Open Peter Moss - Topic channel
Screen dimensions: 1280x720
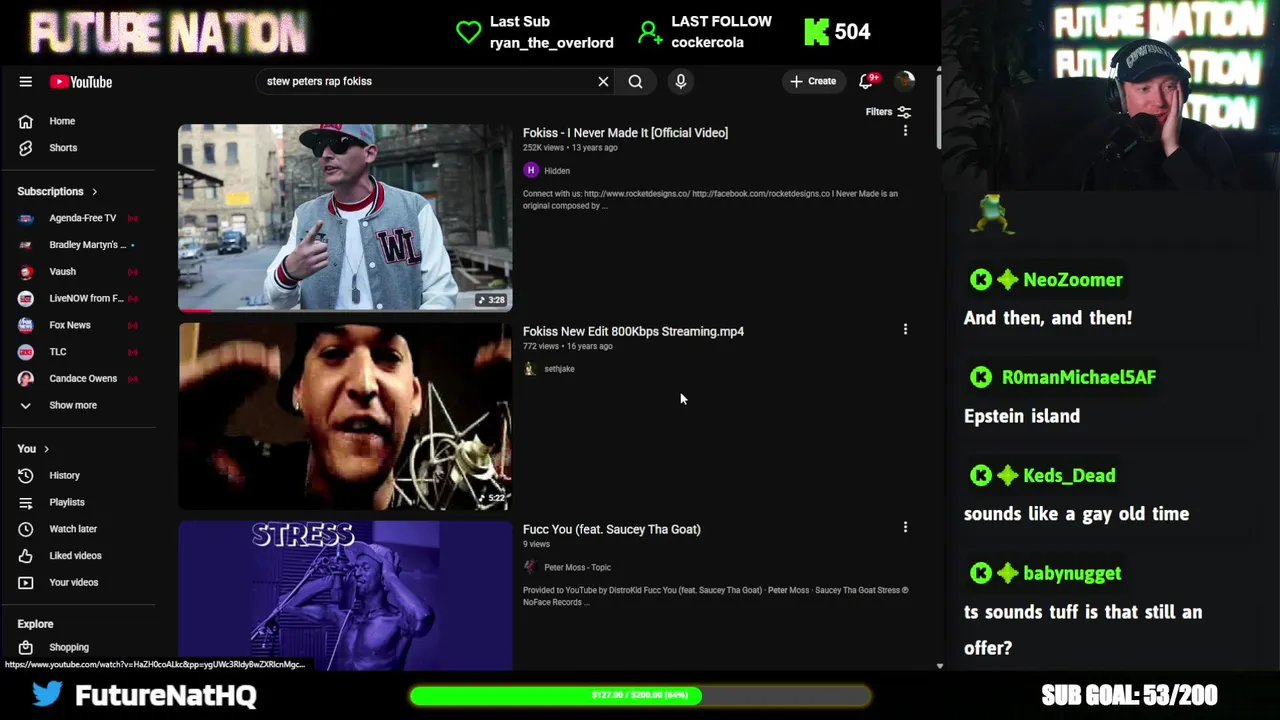click(x=577, y=568)
